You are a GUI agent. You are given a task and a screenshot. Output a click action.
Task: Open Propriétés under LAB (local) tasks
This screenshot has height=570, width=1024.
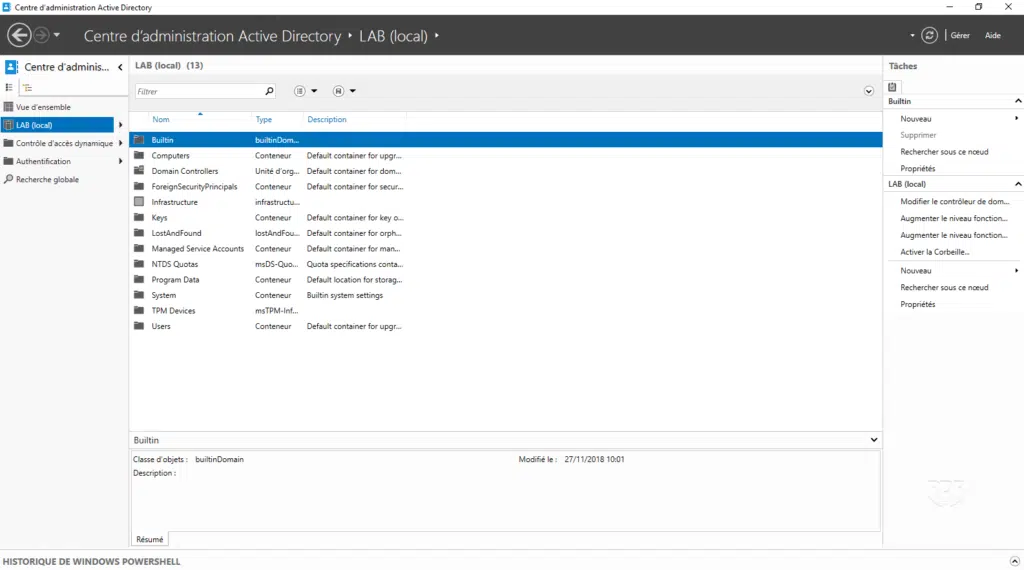coord(918,304)
